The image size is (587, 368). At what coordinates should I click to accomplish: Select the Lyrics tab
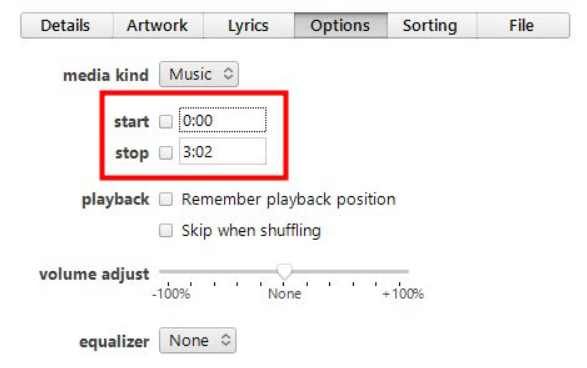[x=249, y=25]
